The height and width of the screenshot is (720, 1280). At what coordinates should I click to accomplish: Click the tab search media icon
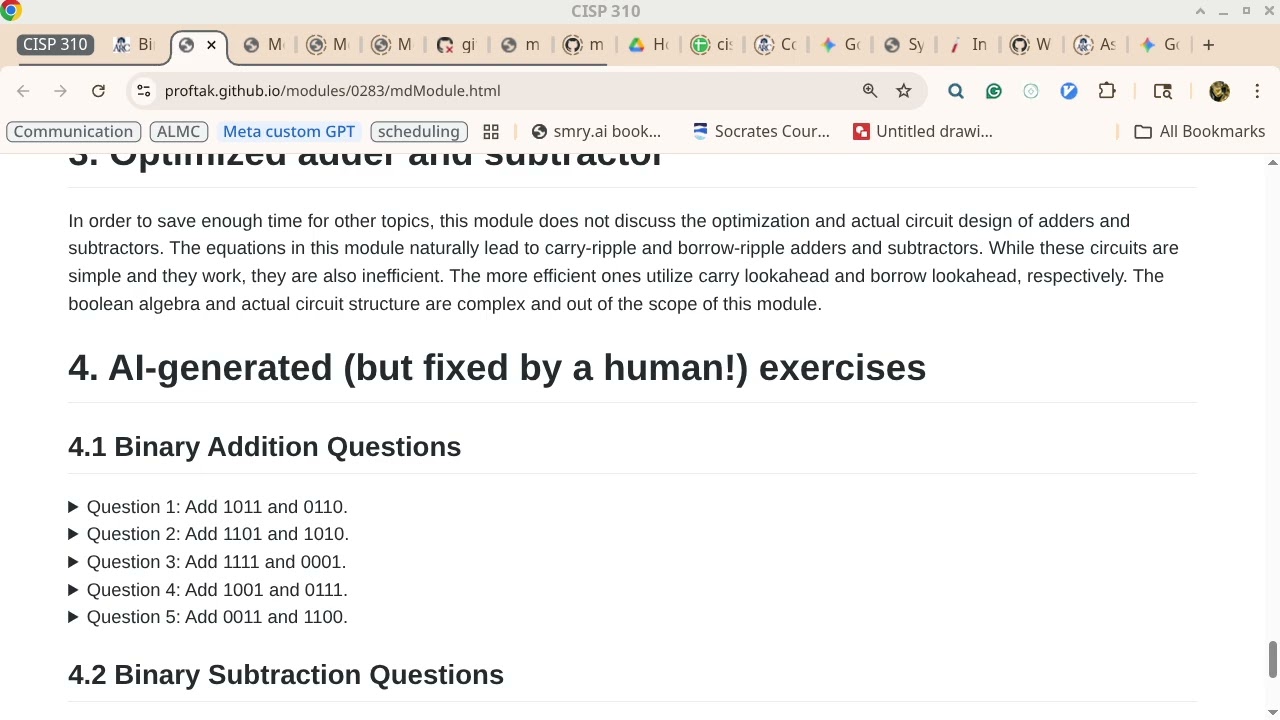1162,91
